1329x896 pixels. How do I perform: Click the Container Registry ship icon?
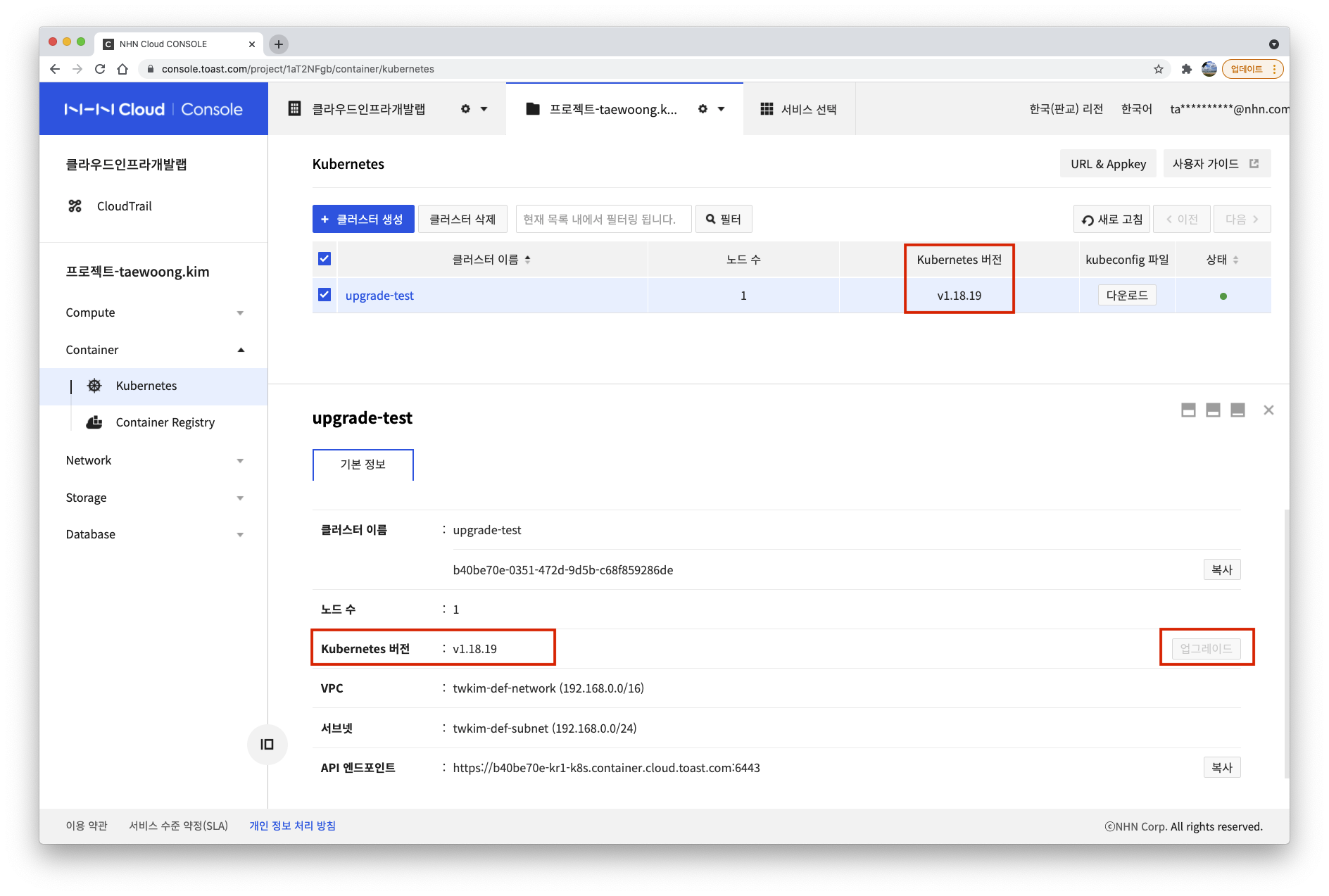click(94, 422)
